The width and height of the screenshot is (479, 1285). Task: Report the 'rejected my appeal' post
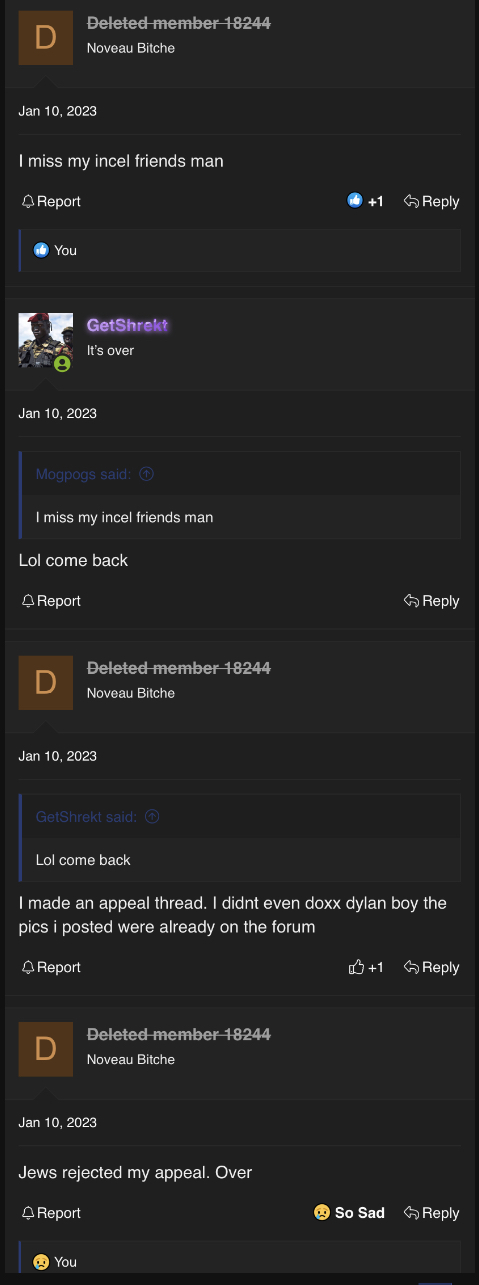(x=51, y=1213)
